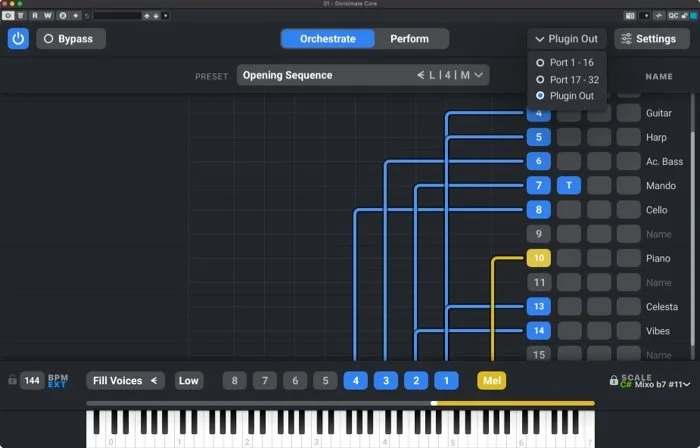Open the Opening Sequence preset dropdown
Viewport: 700px width, 448px height.
pyautogui.click(x=363, y=75)
